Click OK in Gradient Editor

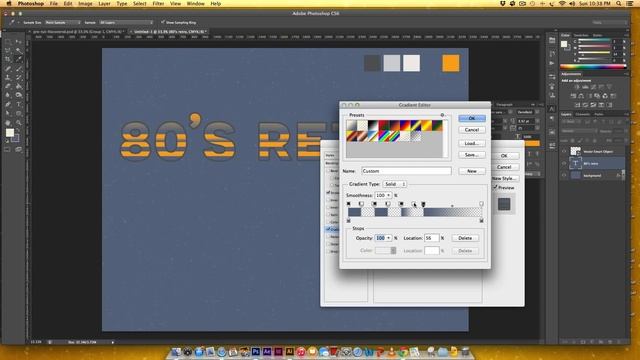[x=472, y=118]
